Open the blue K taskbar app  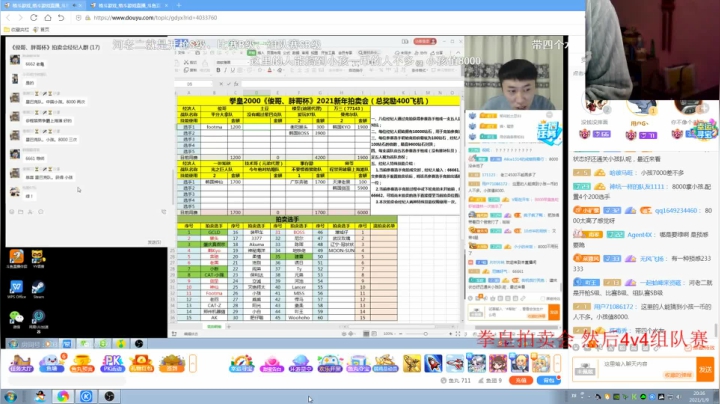pos(86,396)
